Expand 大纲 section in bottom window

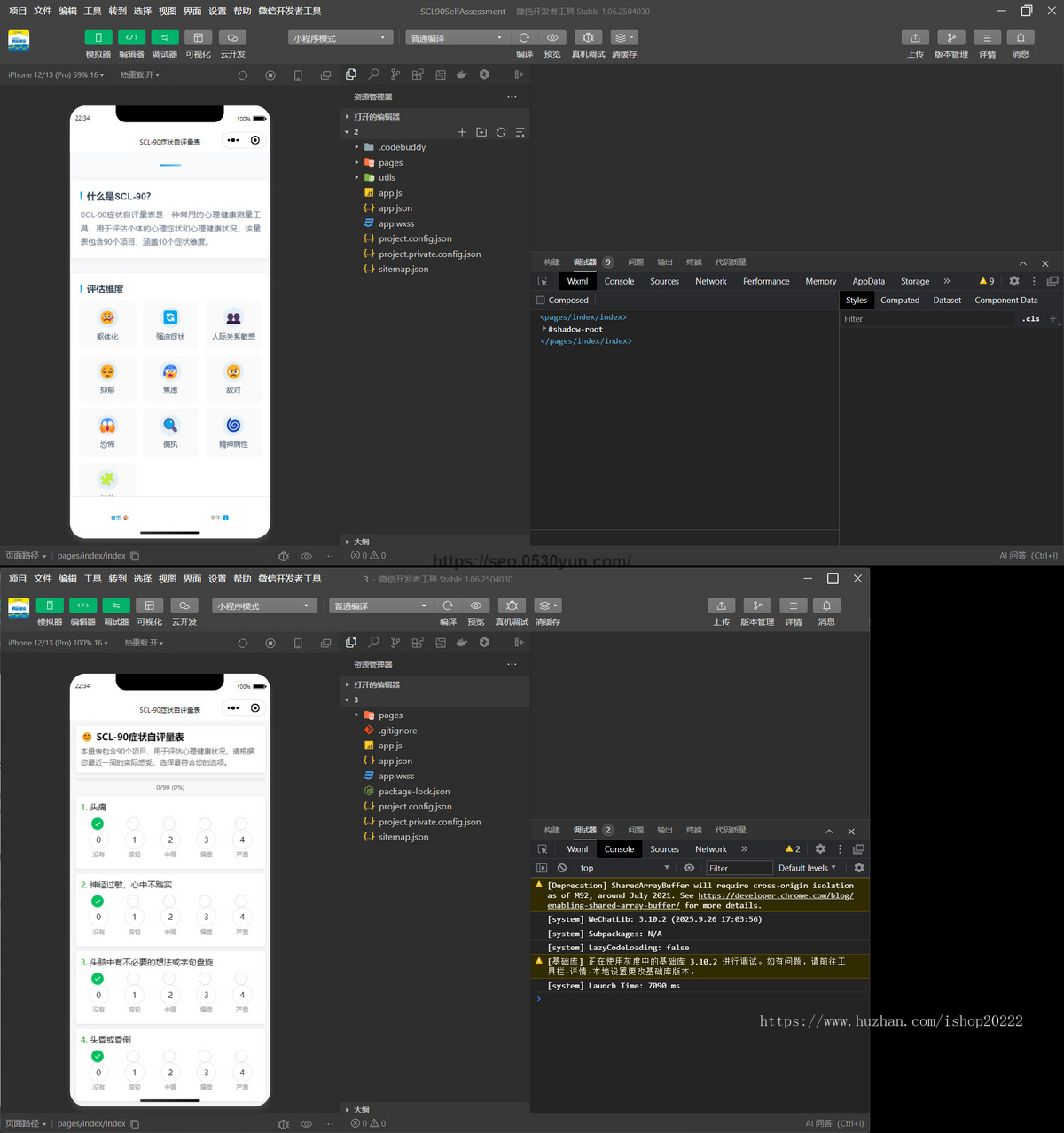[x=362, y=1110]
